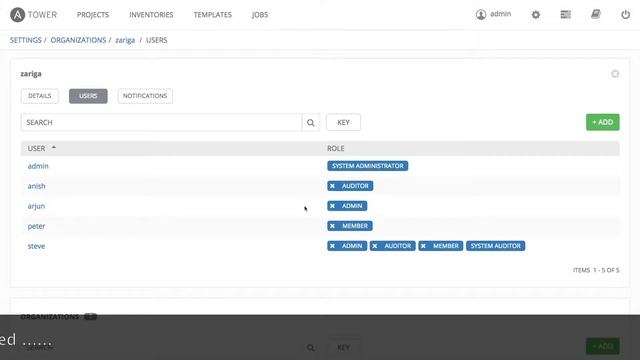The image size is (640, 360).
Task: Remove peter's Member role with X
Action: (x=332, y=226)
